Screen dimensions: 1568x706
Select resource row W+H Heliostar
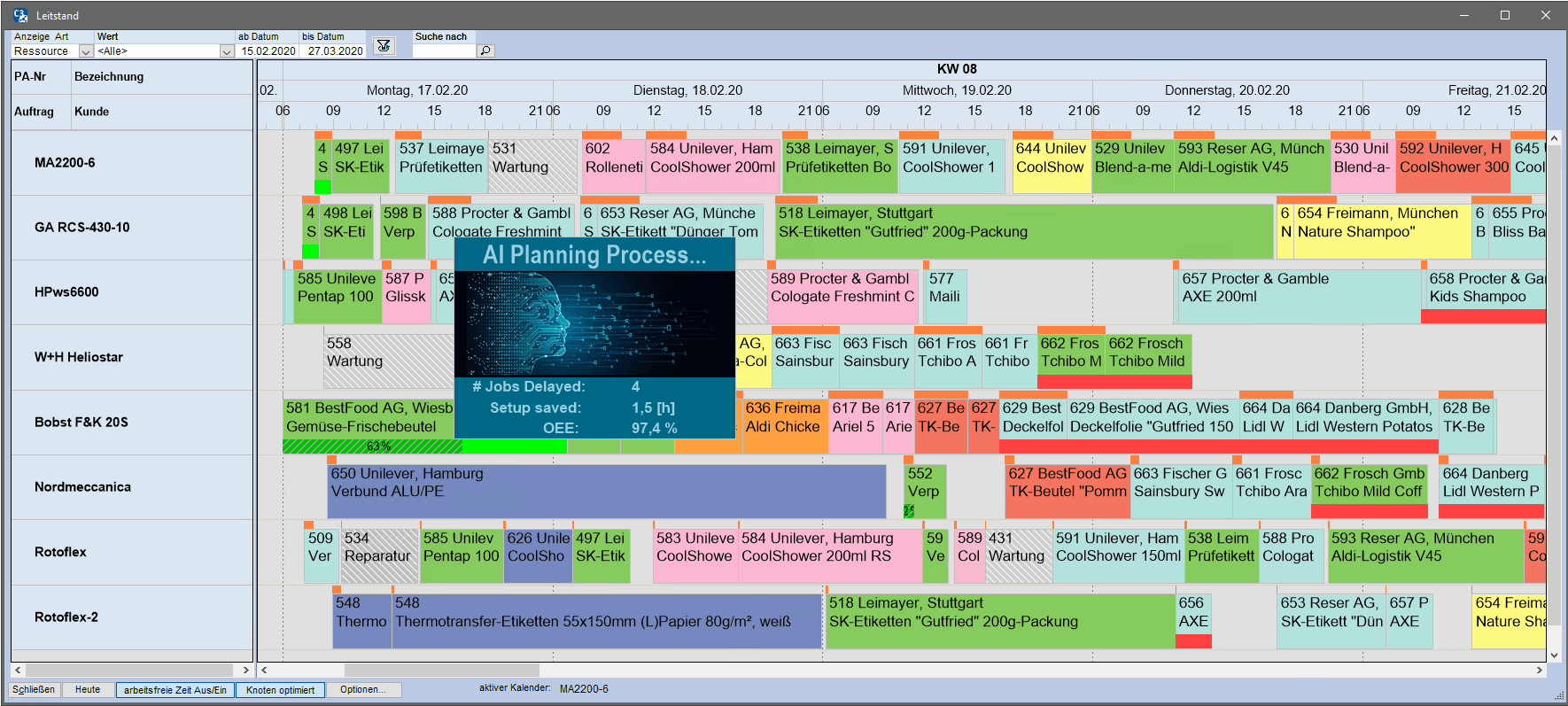pyautogui.click(x=132, y=357)
